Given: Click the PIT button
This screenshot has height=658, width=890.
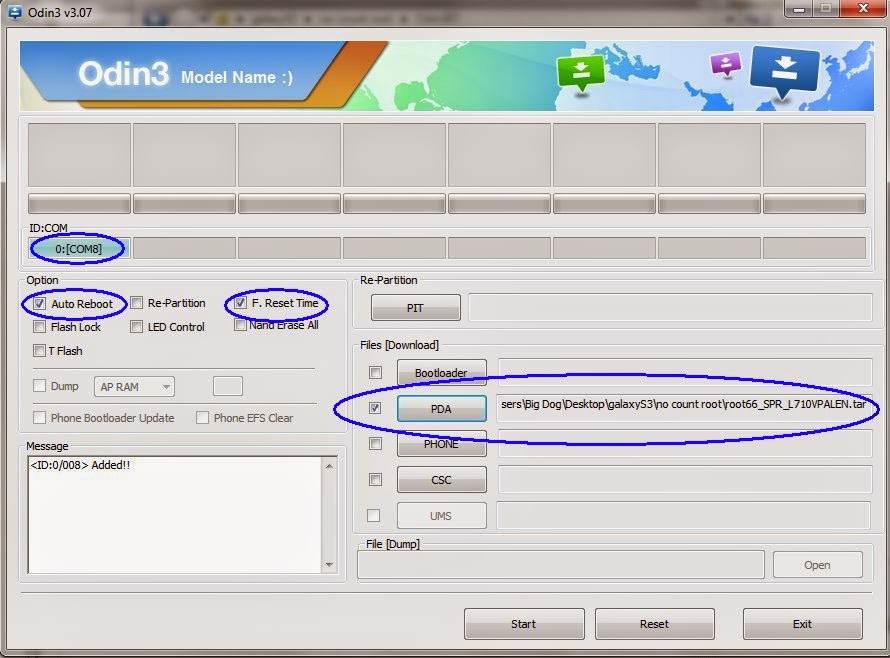Looking at the screenshot, I should point(415,308).
